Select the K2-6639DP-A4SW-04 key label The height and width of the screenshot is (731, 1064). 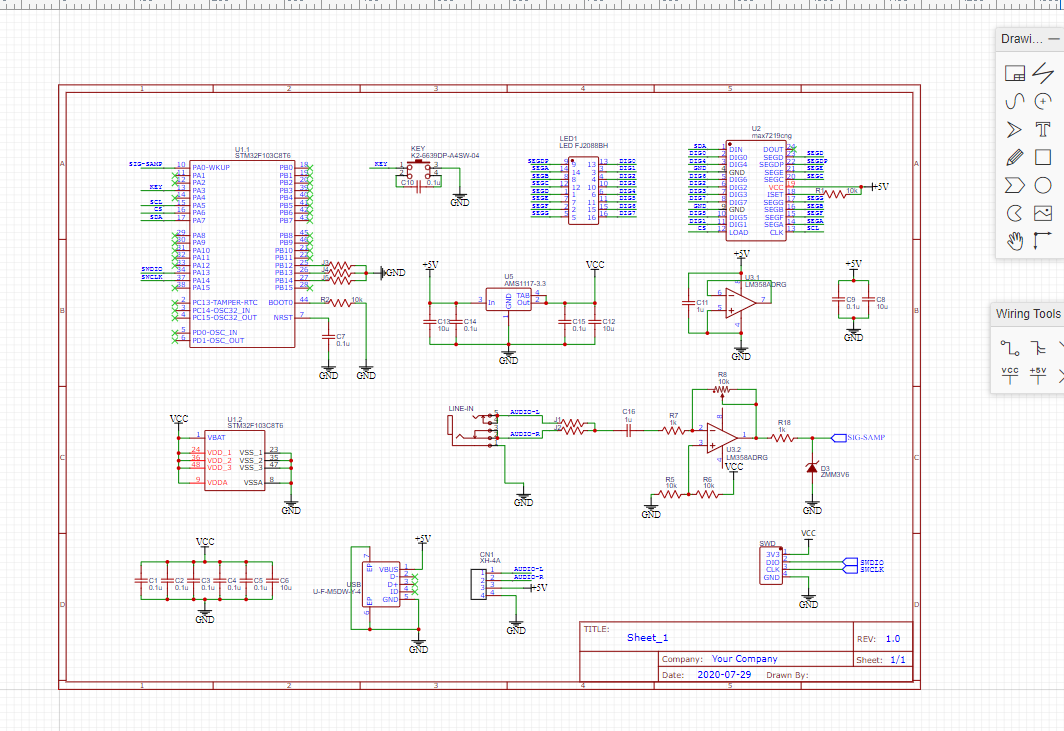pos(445,155)
